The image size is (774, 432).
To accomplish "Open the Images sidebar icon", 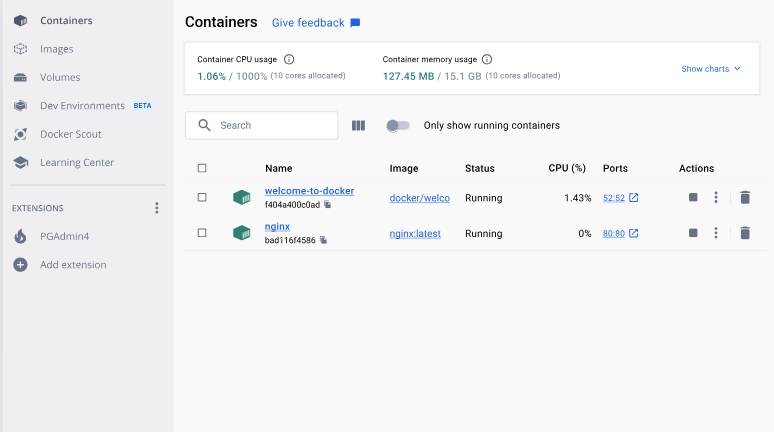I will pyautogui.click(x=20, y=49).
